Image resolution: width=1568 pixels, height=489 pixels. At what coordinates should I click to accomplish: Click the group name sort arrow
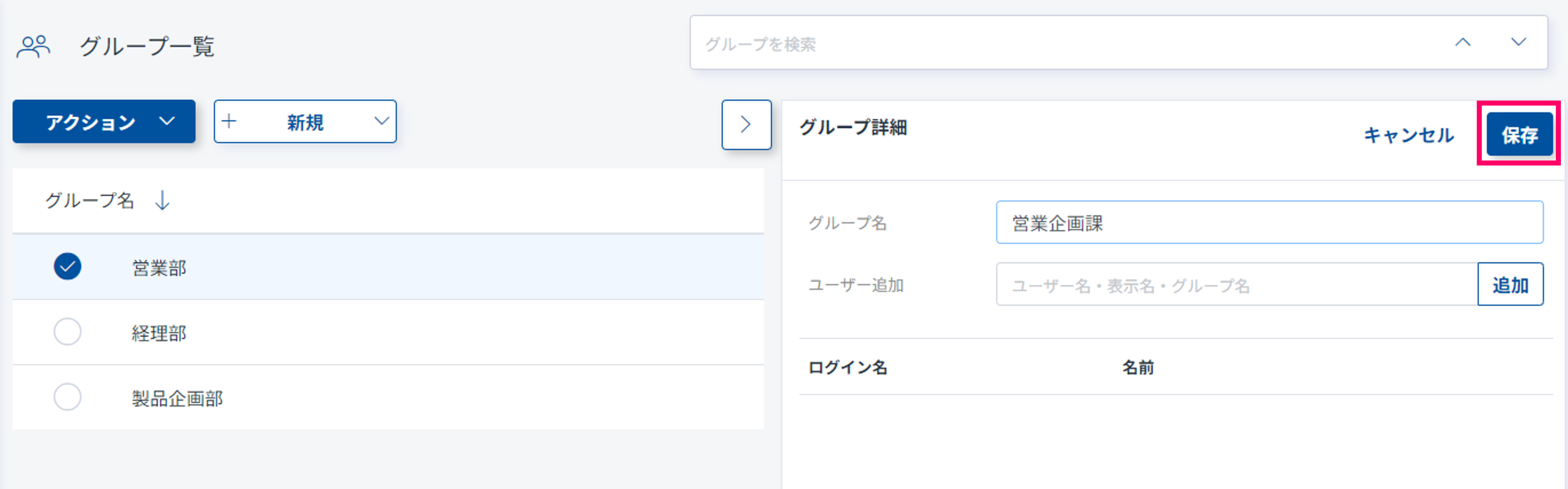click(x=162, y=200)
